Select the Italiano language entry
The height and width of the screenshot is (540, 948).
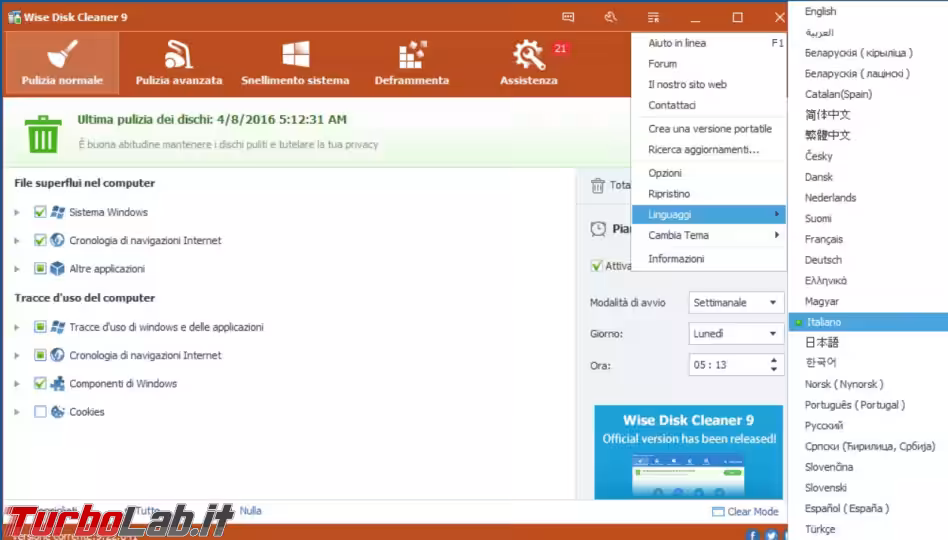click(x=868, y=322)
